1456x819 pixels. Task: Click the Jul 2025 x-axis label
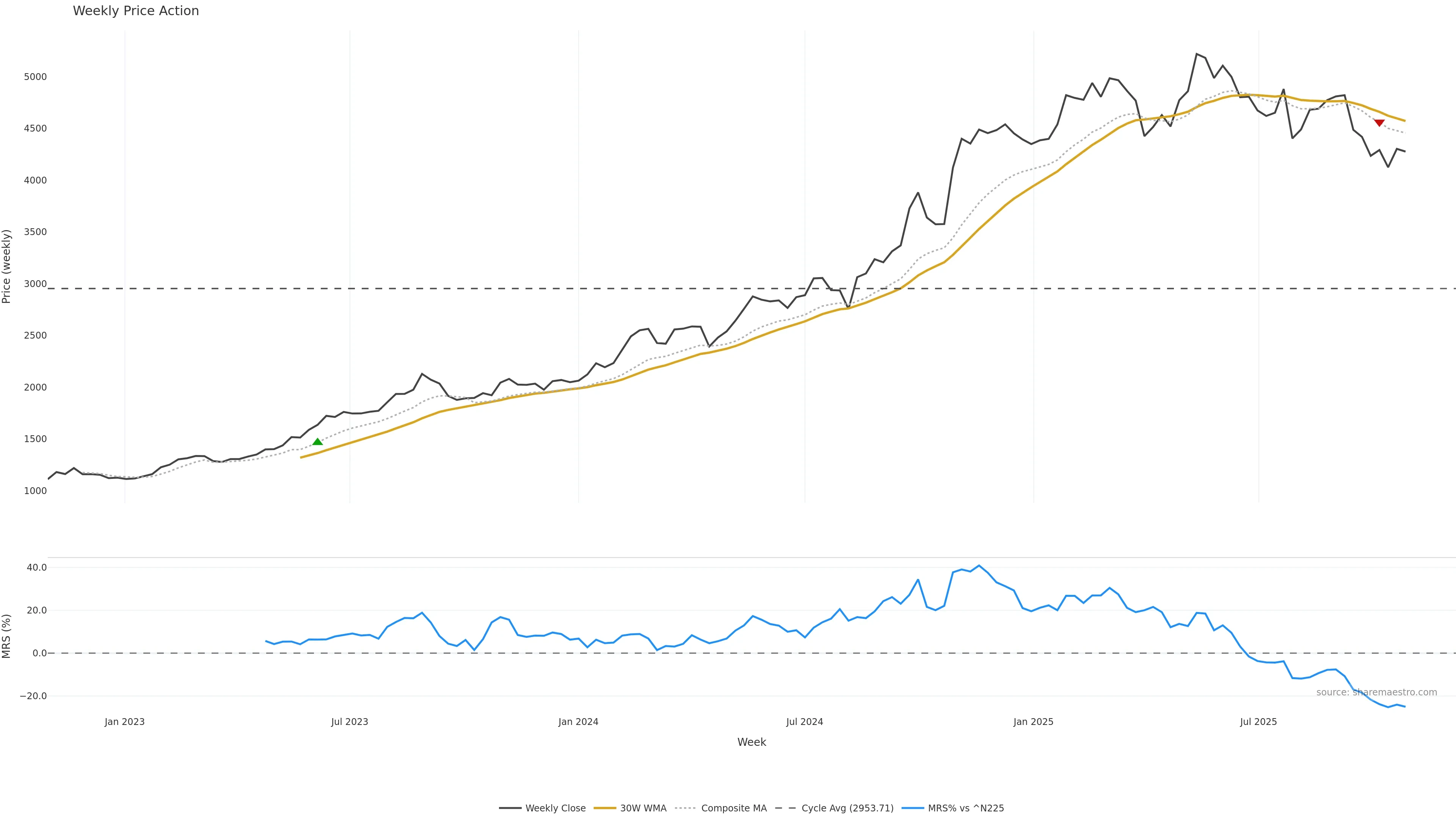[x=1258, y=722]
